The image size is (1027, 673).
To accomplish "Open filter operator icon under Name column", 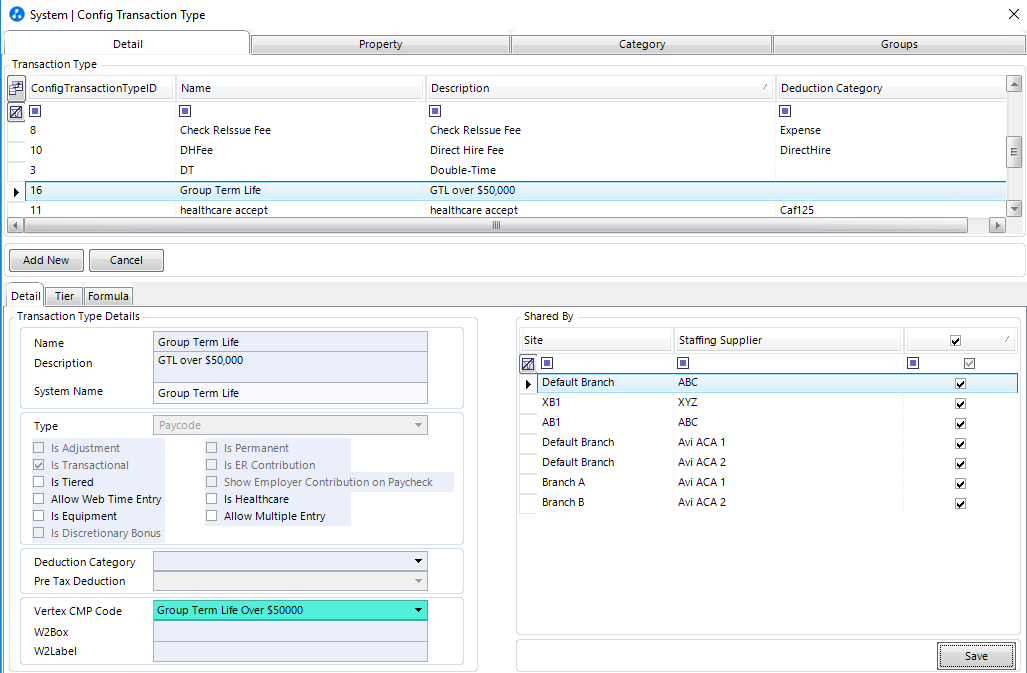I will click(185, 111).
